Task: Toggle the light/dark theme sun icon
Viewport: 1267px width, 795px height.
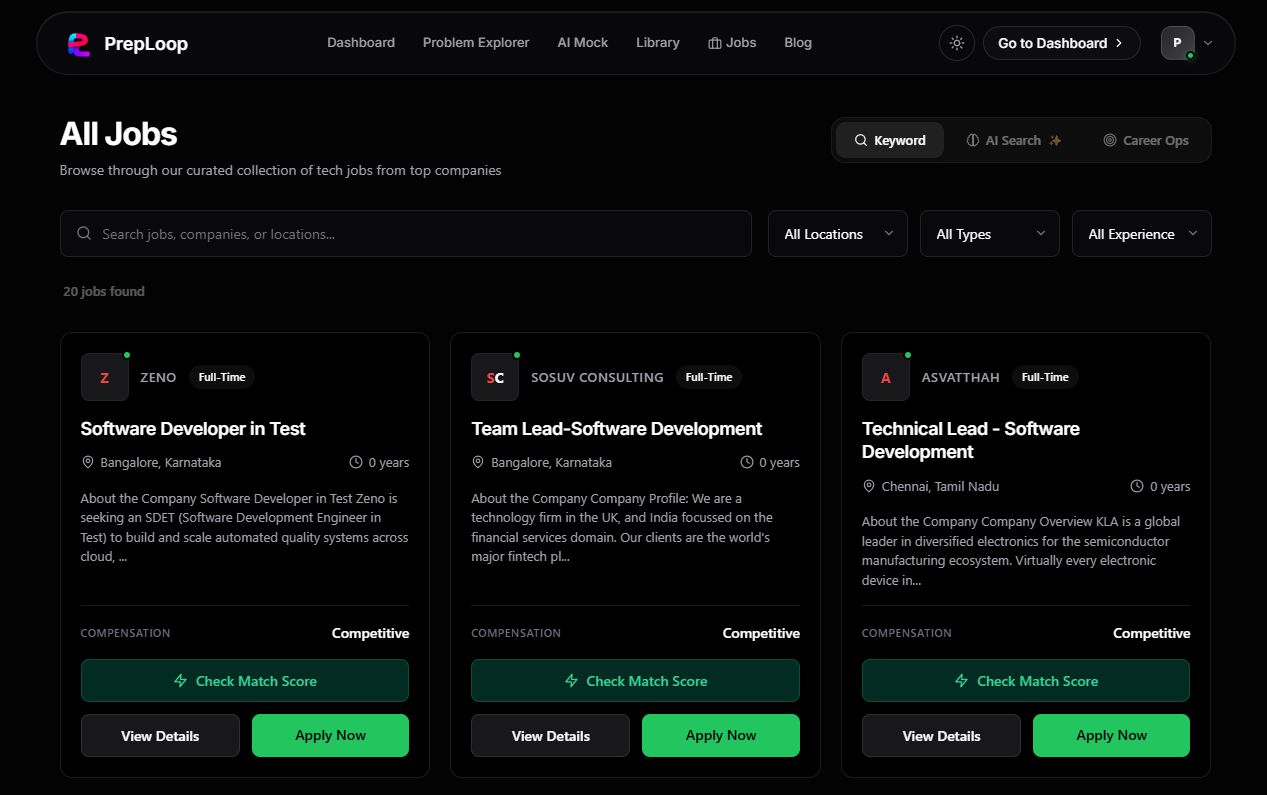Action: tap(957, 43)
